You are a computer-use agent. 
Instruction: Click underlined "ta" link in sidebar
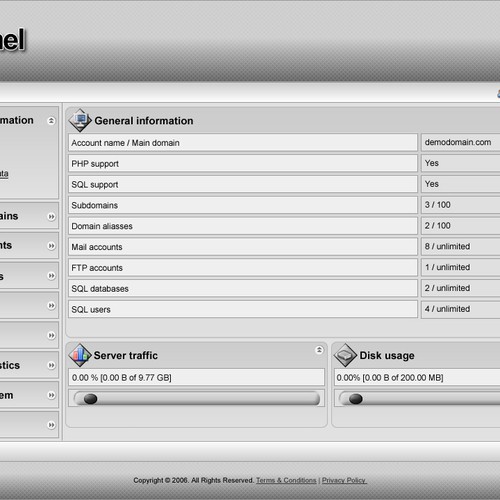pos(4,174)
